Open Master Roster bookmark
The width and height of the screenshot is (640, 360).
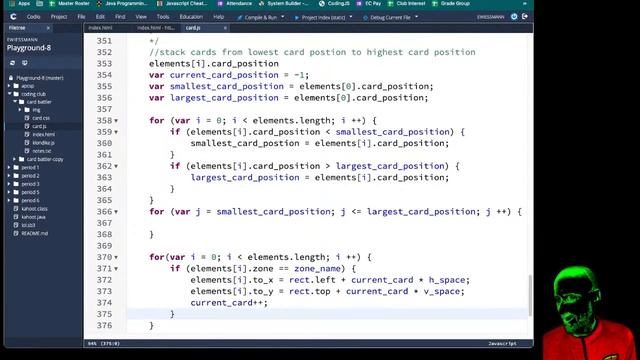(x=69, y=3)
